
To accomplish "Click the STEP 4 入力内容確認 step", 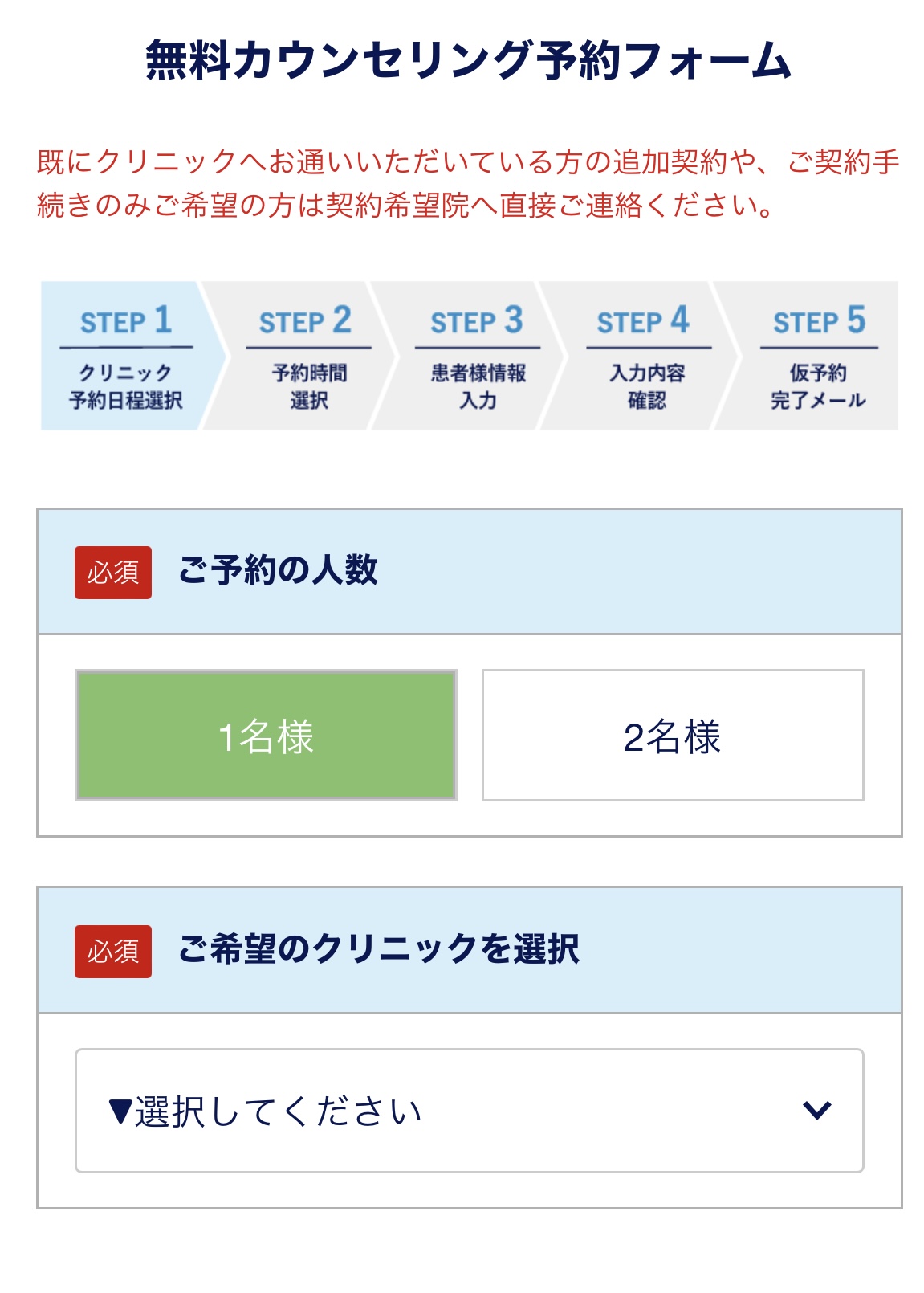I will 647,356.
